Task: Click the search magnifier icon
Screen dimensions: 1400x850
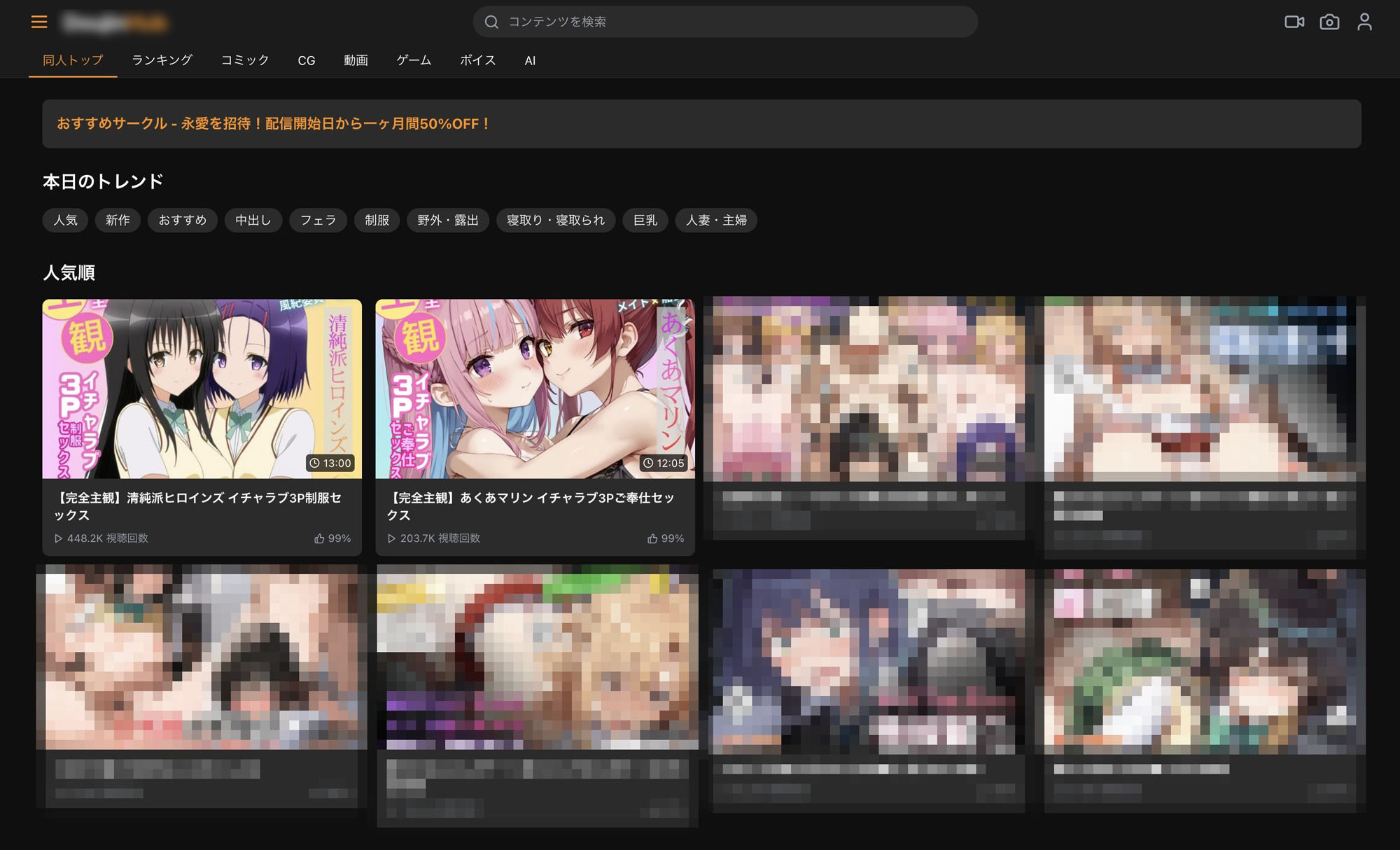Action: [491, 22]
